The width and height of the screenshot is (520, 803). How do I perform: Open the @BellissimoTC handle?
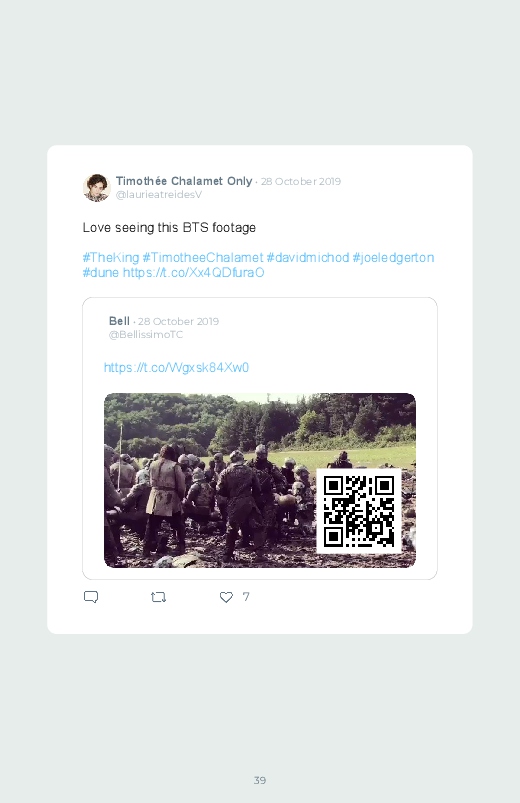[146, 334]
